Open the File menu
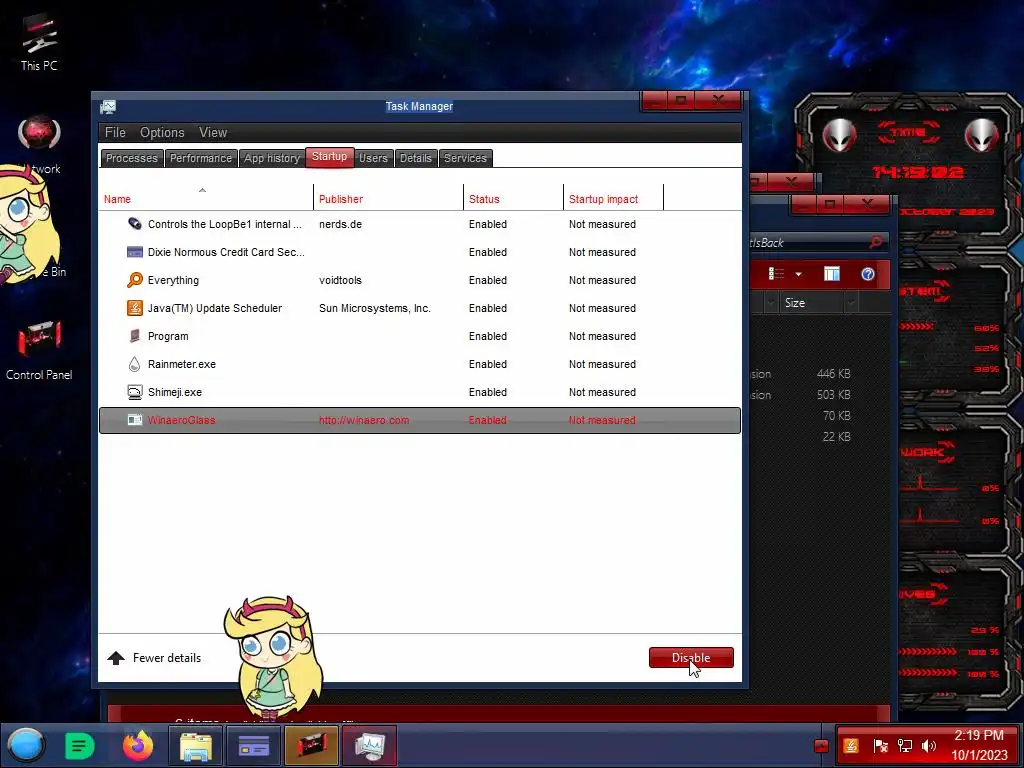This screenshot has width=1024, height=768. [115, 133]
